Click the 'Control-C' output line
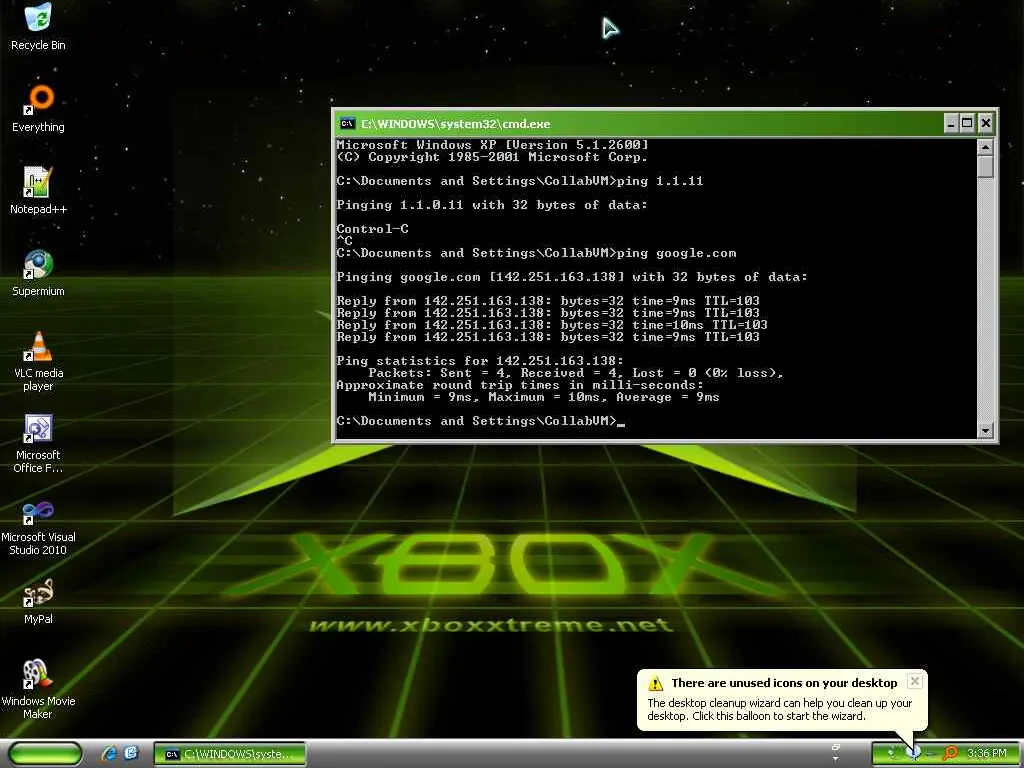Image resolution: width=1024 pixels, height=768 pixels. pyautogui.click(x=372, y=229)
